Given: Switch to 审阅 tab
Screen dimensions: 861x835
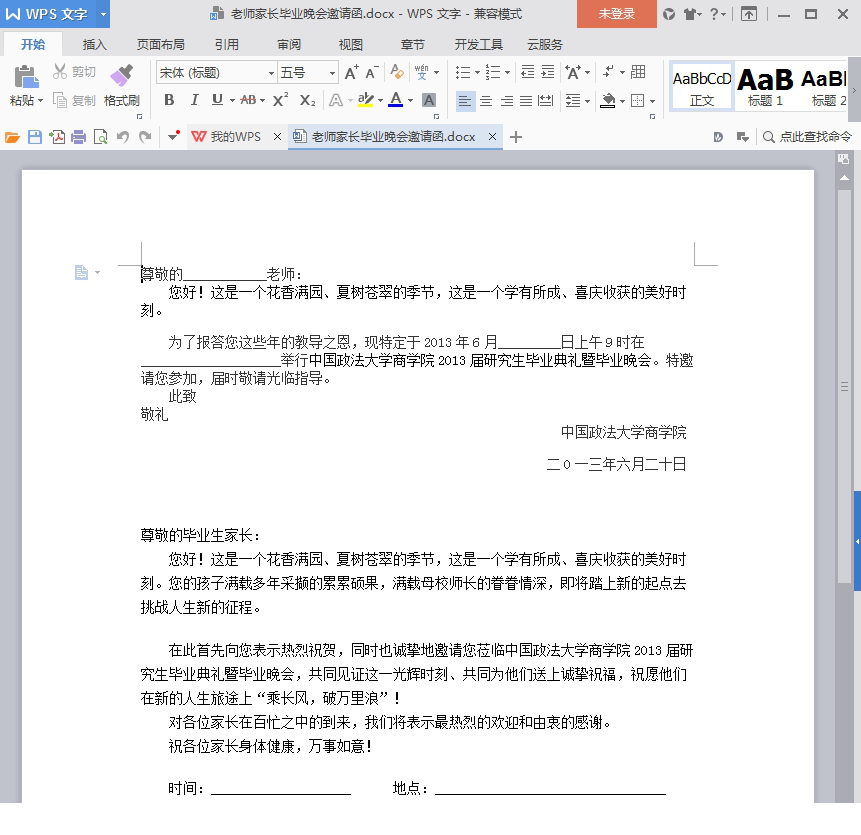Looking at the screenshot, I should 289,44.
